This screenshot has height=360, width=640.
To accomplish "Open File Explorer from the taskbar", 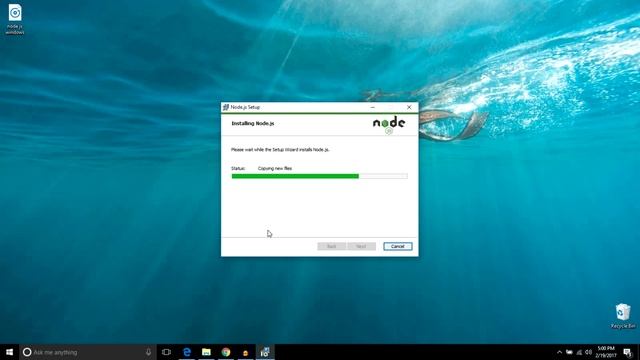I will [x=206, y=352].
